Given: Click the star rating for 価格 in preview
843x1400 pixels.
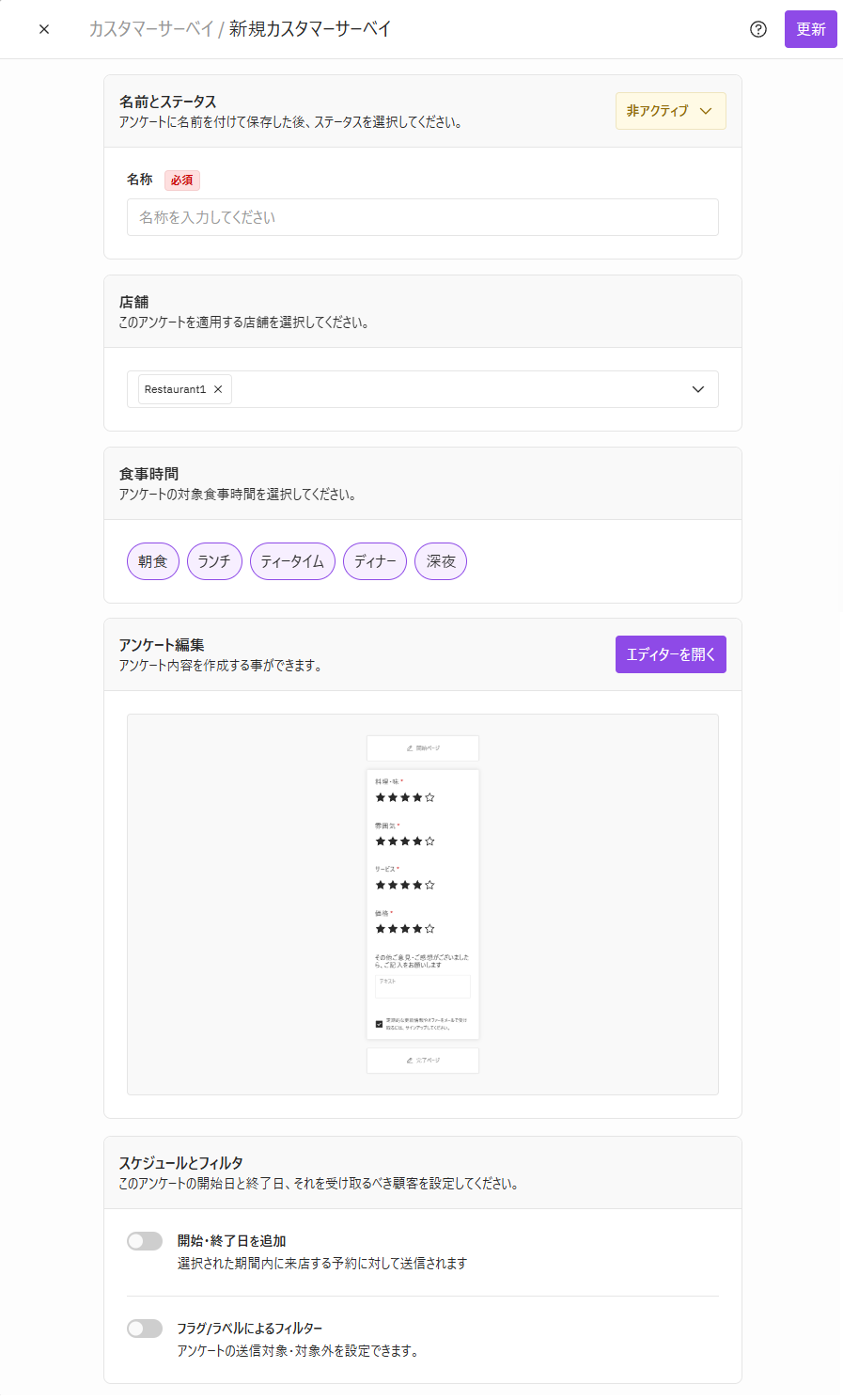Looking at the screenshot, I should click(x=405, y=929).
